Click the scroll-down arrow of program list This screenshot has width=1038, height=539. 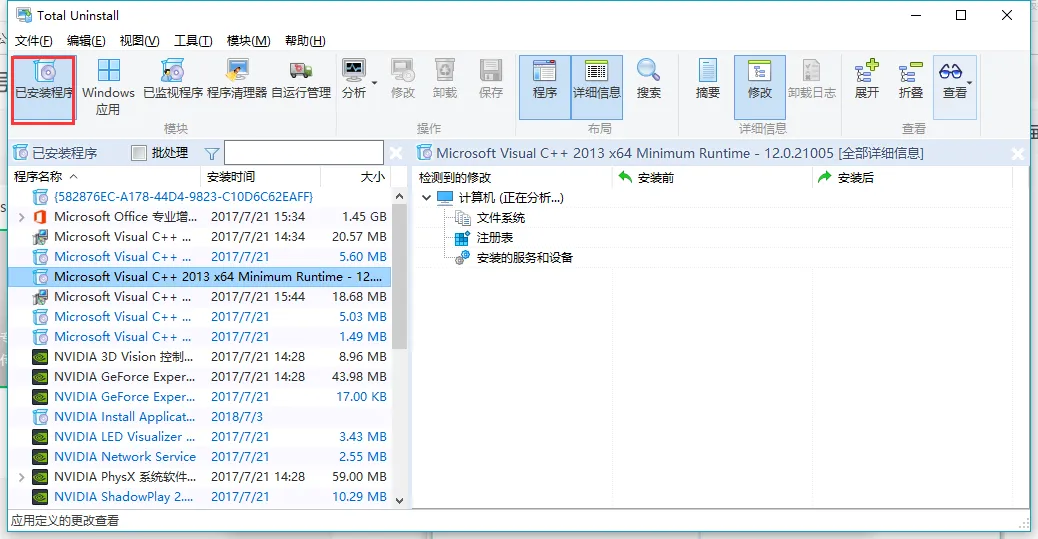click(399, 501)
